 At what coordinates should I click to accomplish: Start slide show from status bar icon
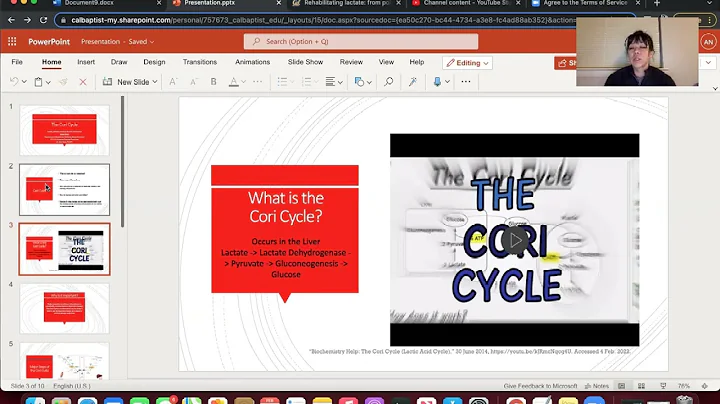click(x=663, y=386)
